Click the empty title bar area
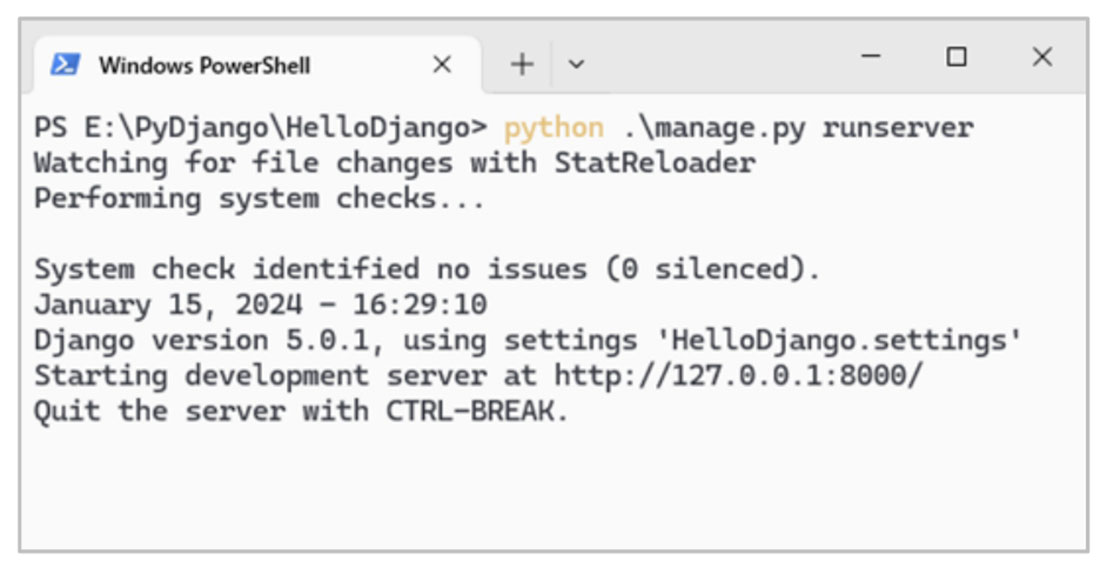 (720, 60)
